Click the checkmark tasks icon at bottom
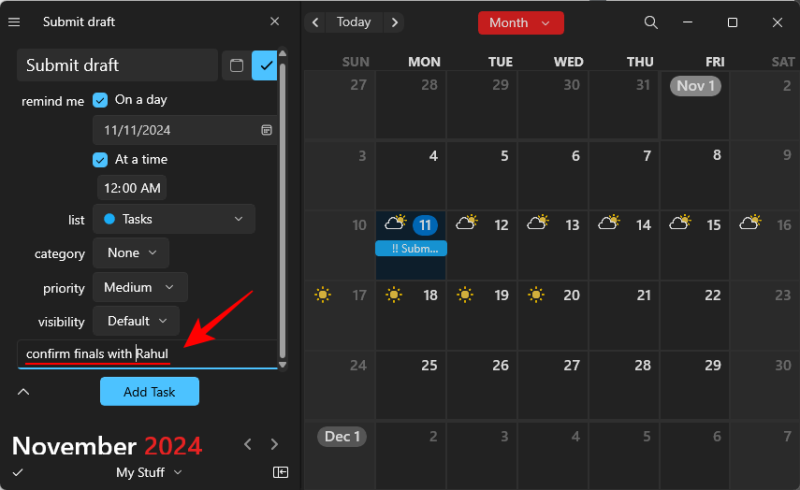The width and height of the screenshot is (800, 490). coord(18,472)
